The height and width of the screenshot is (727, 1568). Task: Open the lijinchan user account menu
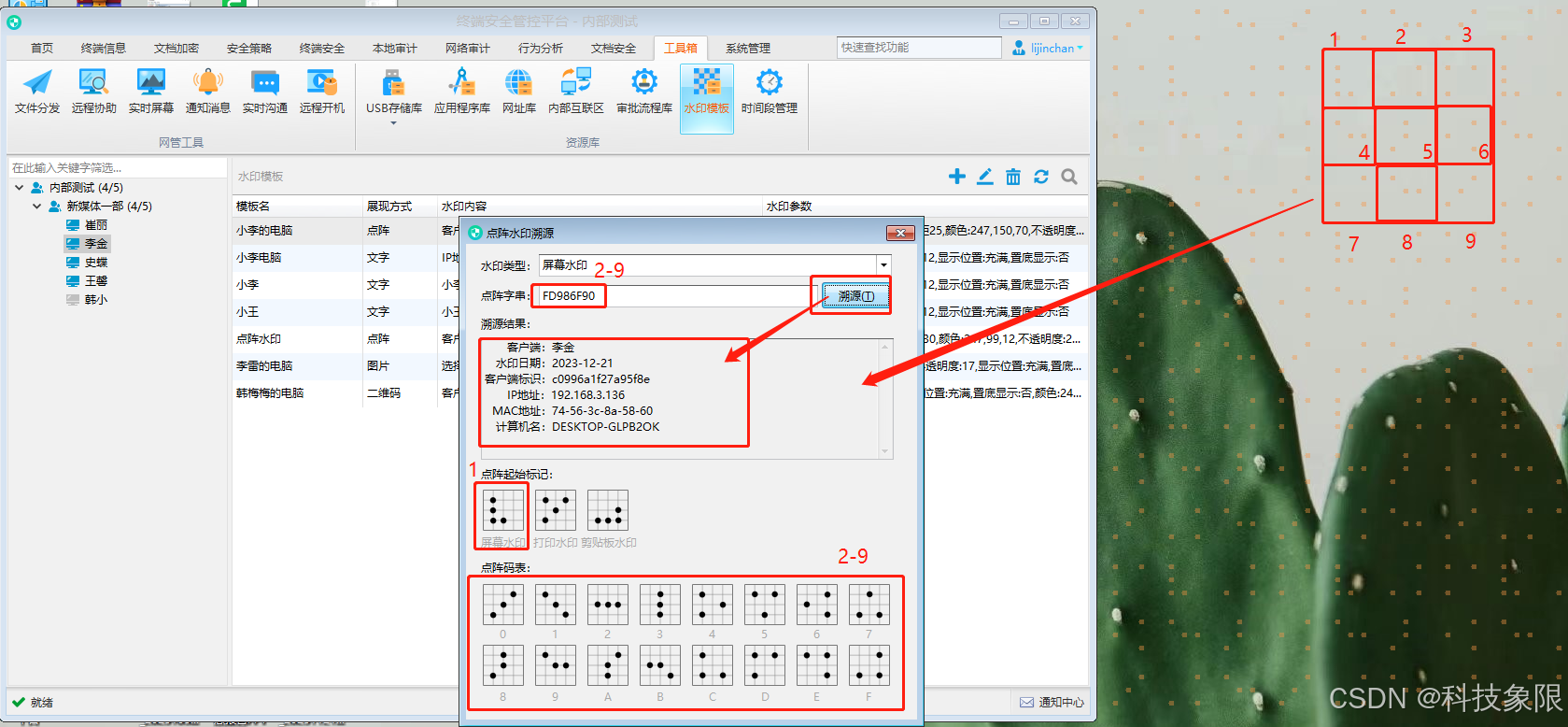click(1048, 48)
